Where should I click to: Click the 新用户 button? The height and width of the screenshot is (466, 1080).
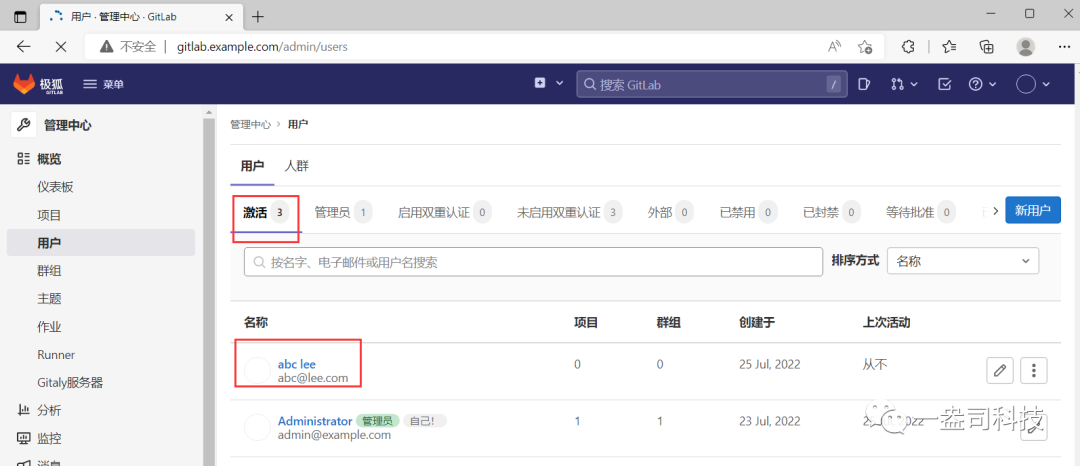[1033, 210]
